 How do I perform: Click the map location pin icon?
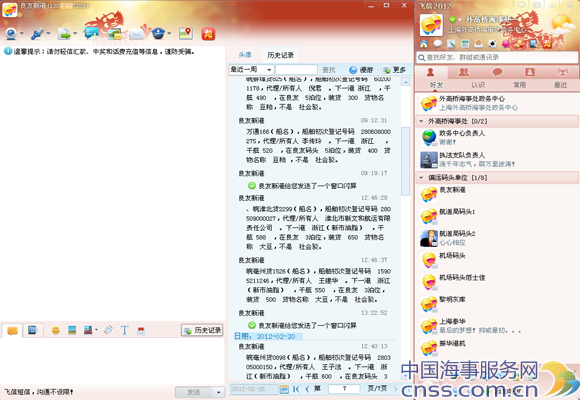point(186,33)
